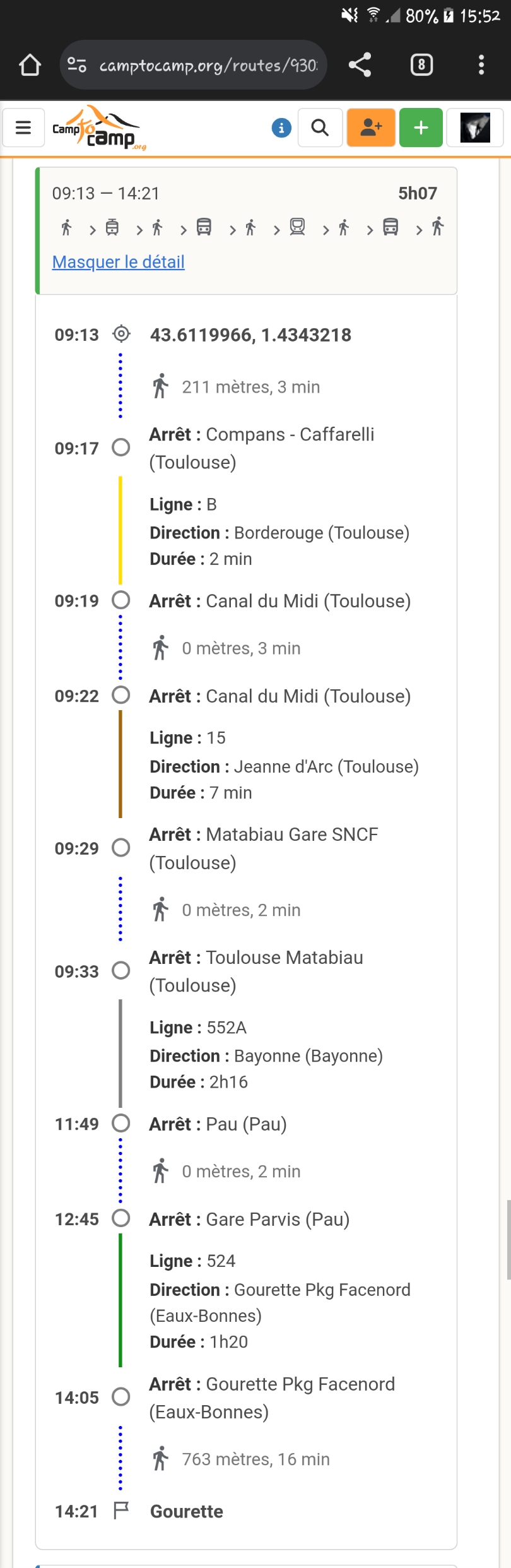Tap the share icon in browser bar
Screen dimensions: 511x1568
(360, 64)
